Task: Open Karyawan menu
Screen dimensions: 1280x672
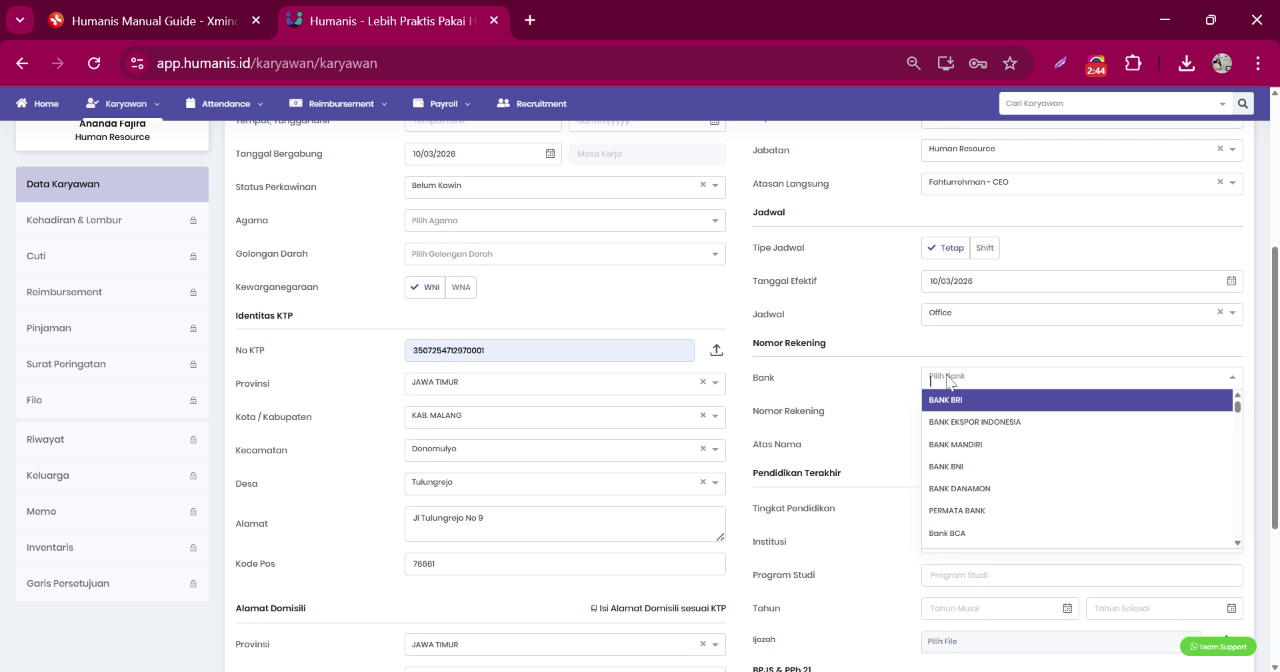Action: [x=123, y=103]
